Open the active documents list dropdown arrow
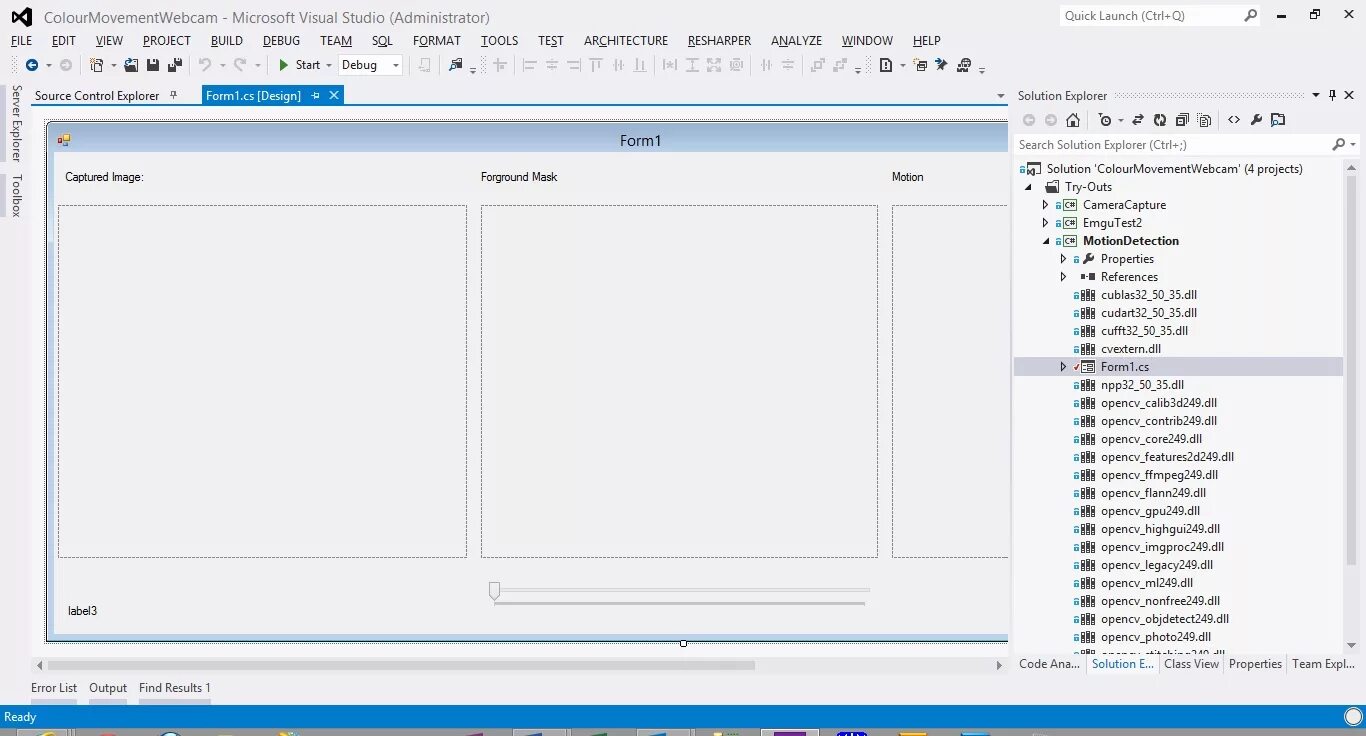The image size is (1366, 736). [1001, 96]
